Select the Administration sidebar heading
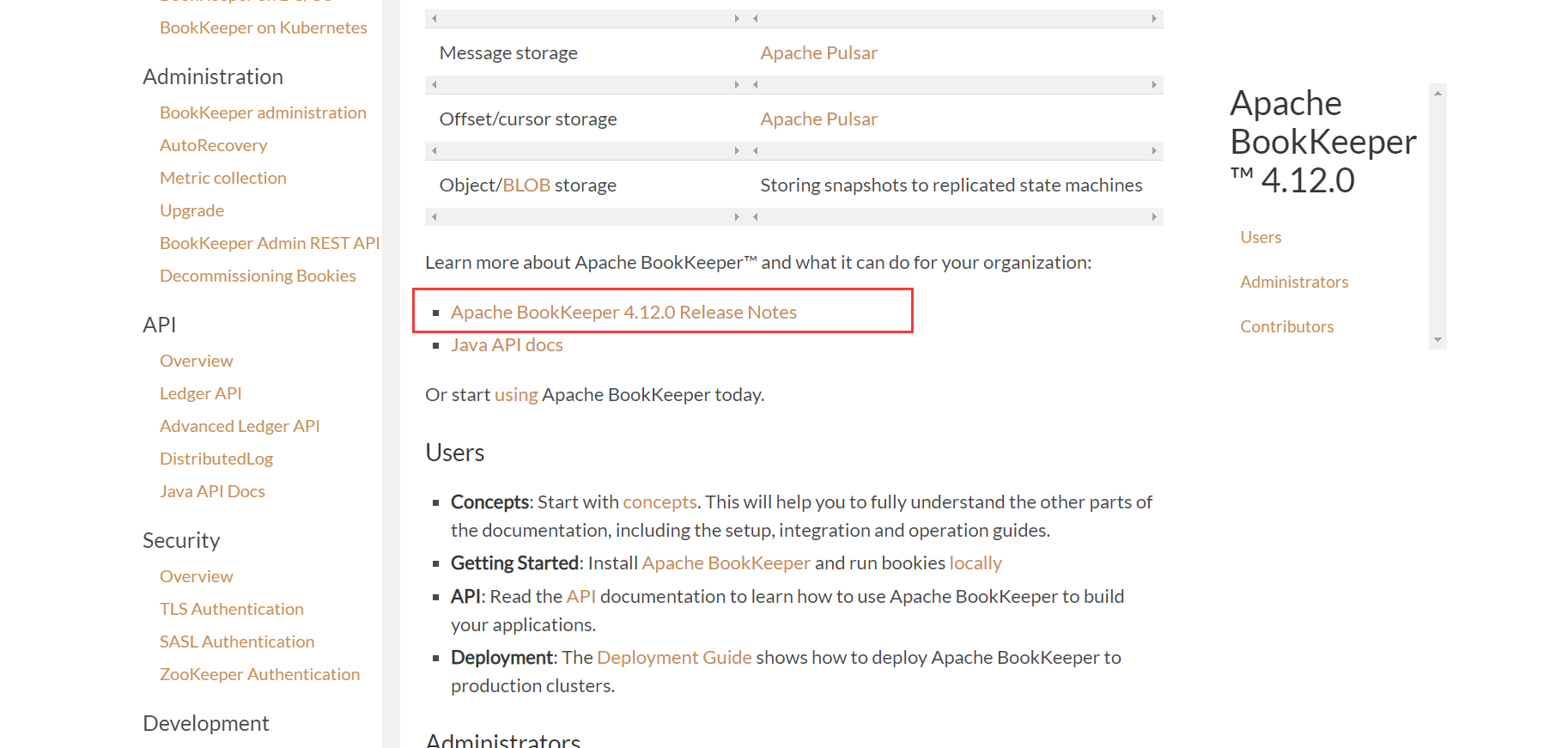 pyautogui.click(x=212, y=76)
